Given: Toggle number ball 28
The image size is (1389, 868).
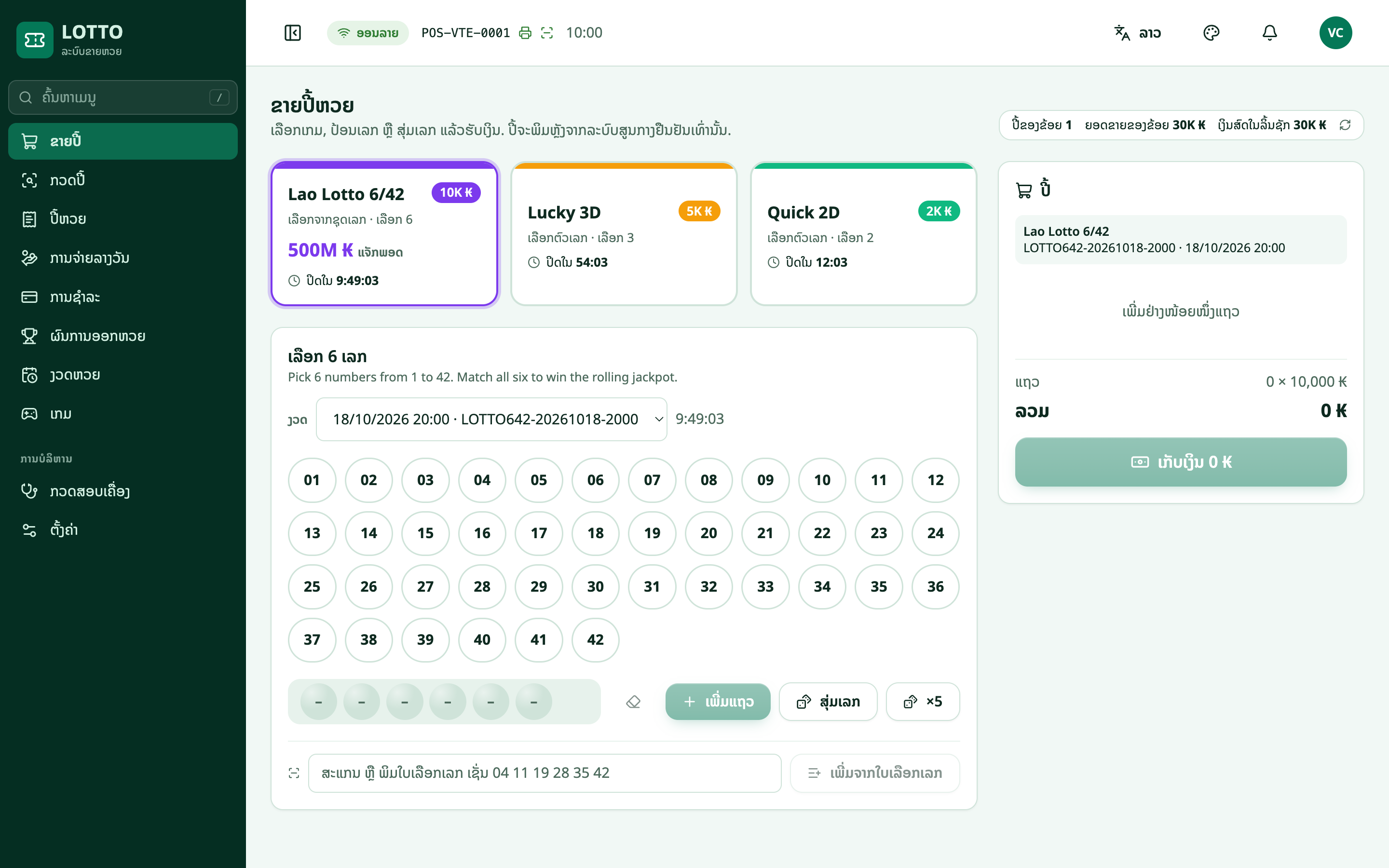Looking at the screenshot, I should (482, 587).
